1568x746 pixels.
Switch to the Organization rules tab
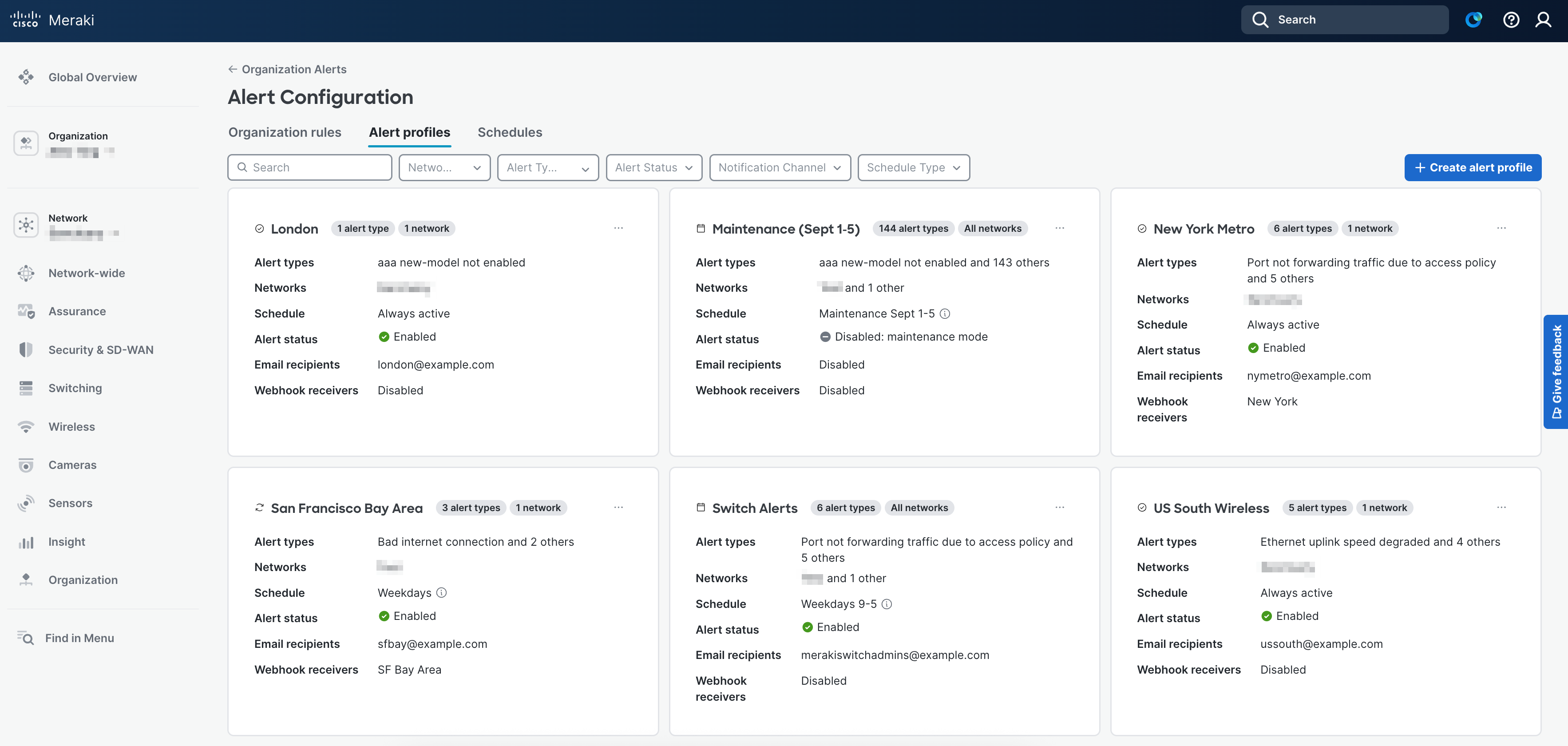[284, 132]
